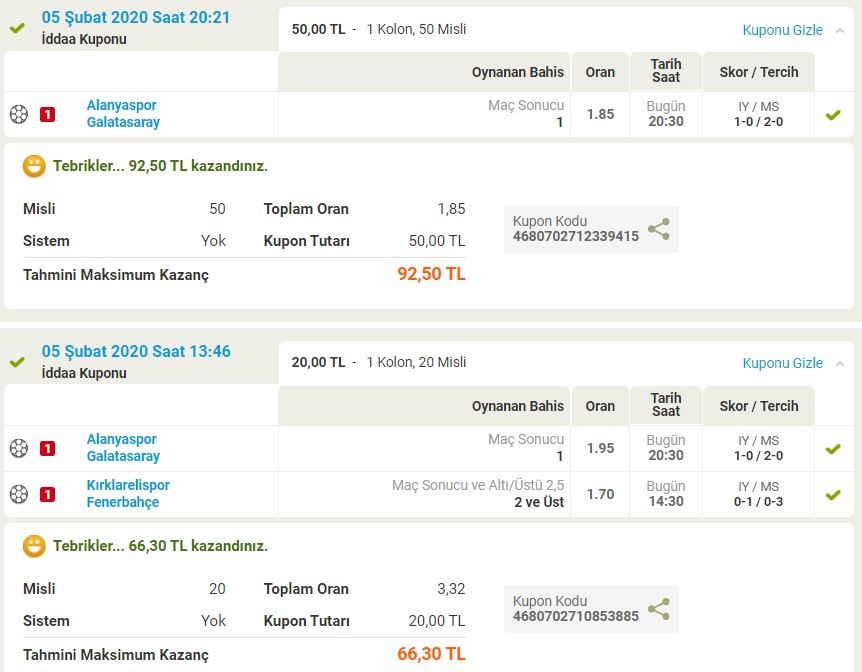Open the 05 Şubat 2020 Saat 20:21 coupon
This screenshot has height=672, width=862.
pyautogui.click(x=136, y=18)
